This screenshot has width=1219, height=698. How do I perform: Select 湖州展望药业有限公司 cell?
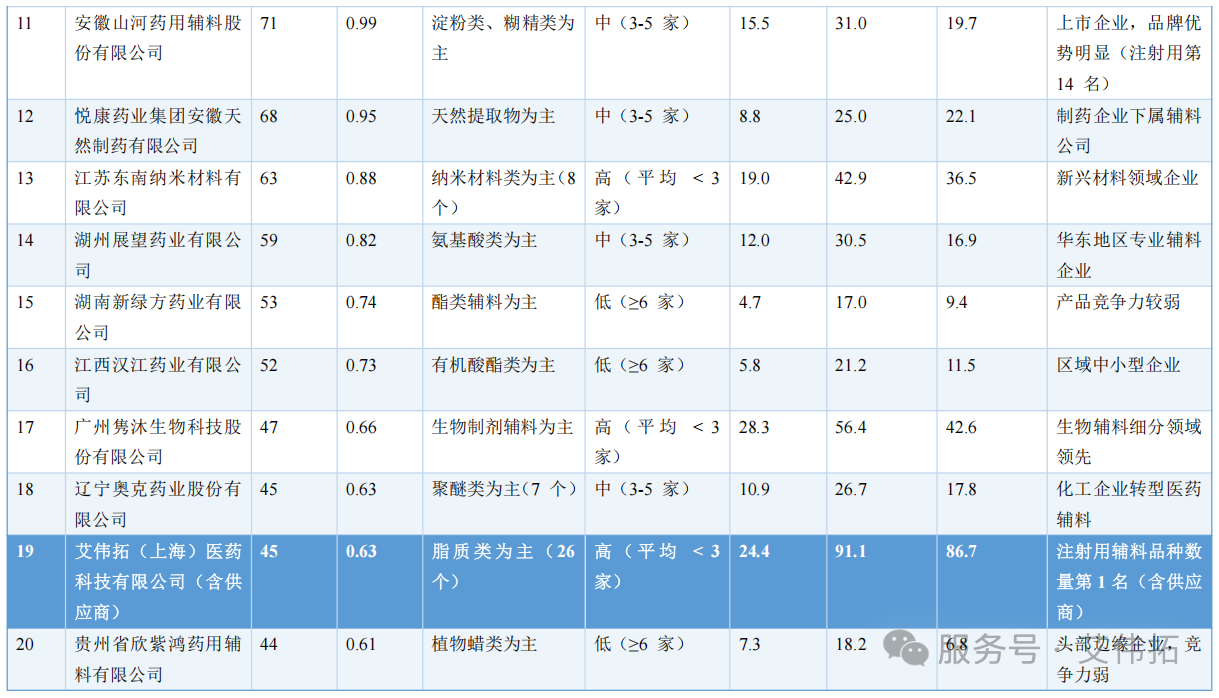(159, 255)
